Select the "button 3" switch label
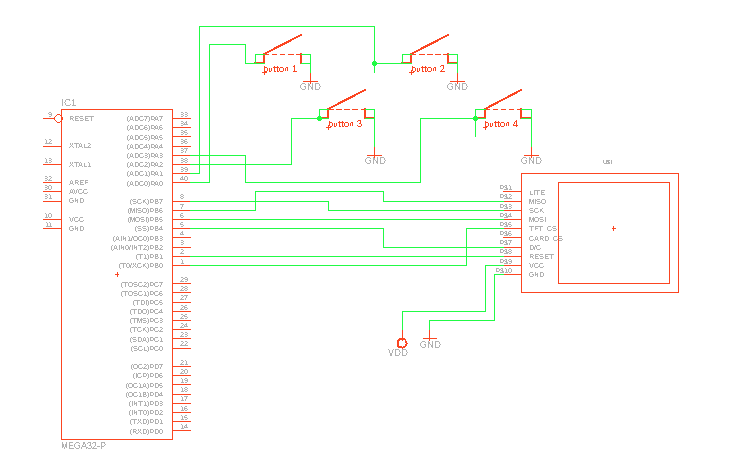750x476 pixels. click(344, 124)
